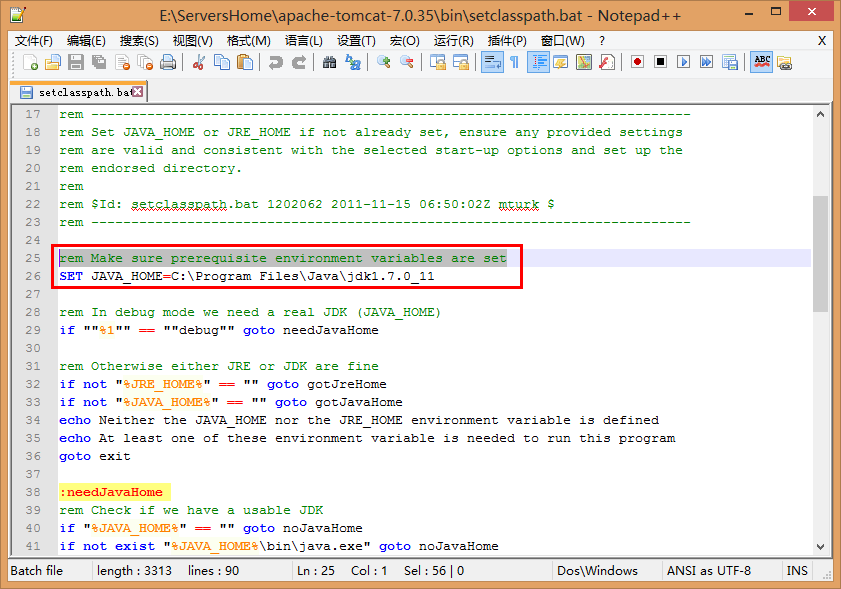Save the current recorded macro icon
This screenshot has height=589, width=841.
[x=729, y=63]
